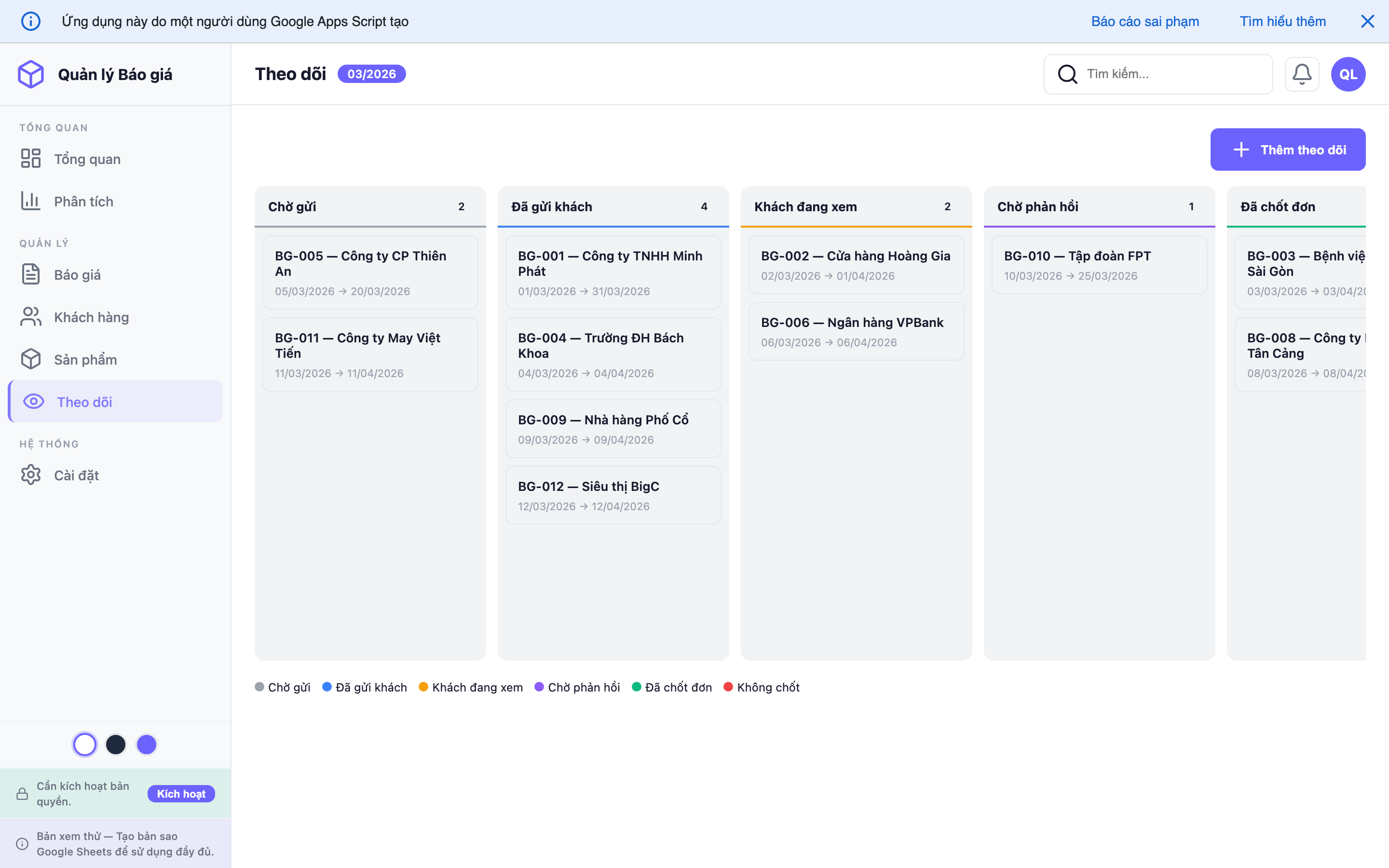Image resolution: width=1389 pixels, height=868 pixels.
Task: Open the 03/2026 month selector
Action: tap(371, 73)
